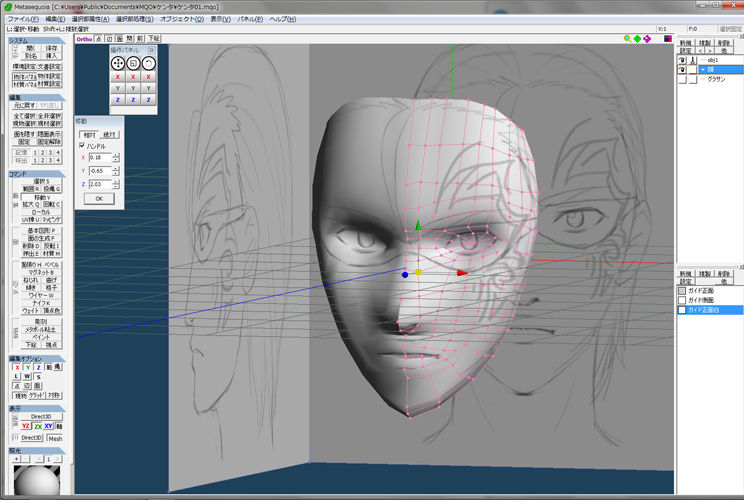Click OK in the 移動 panel
The width and height of the screenshot is (744, 500).
(99, 198)
